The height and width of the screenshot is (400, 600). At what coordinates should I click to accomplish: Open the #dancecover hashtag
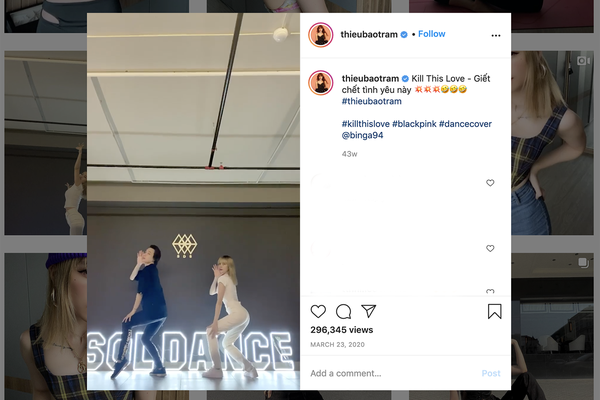(465, 124)
